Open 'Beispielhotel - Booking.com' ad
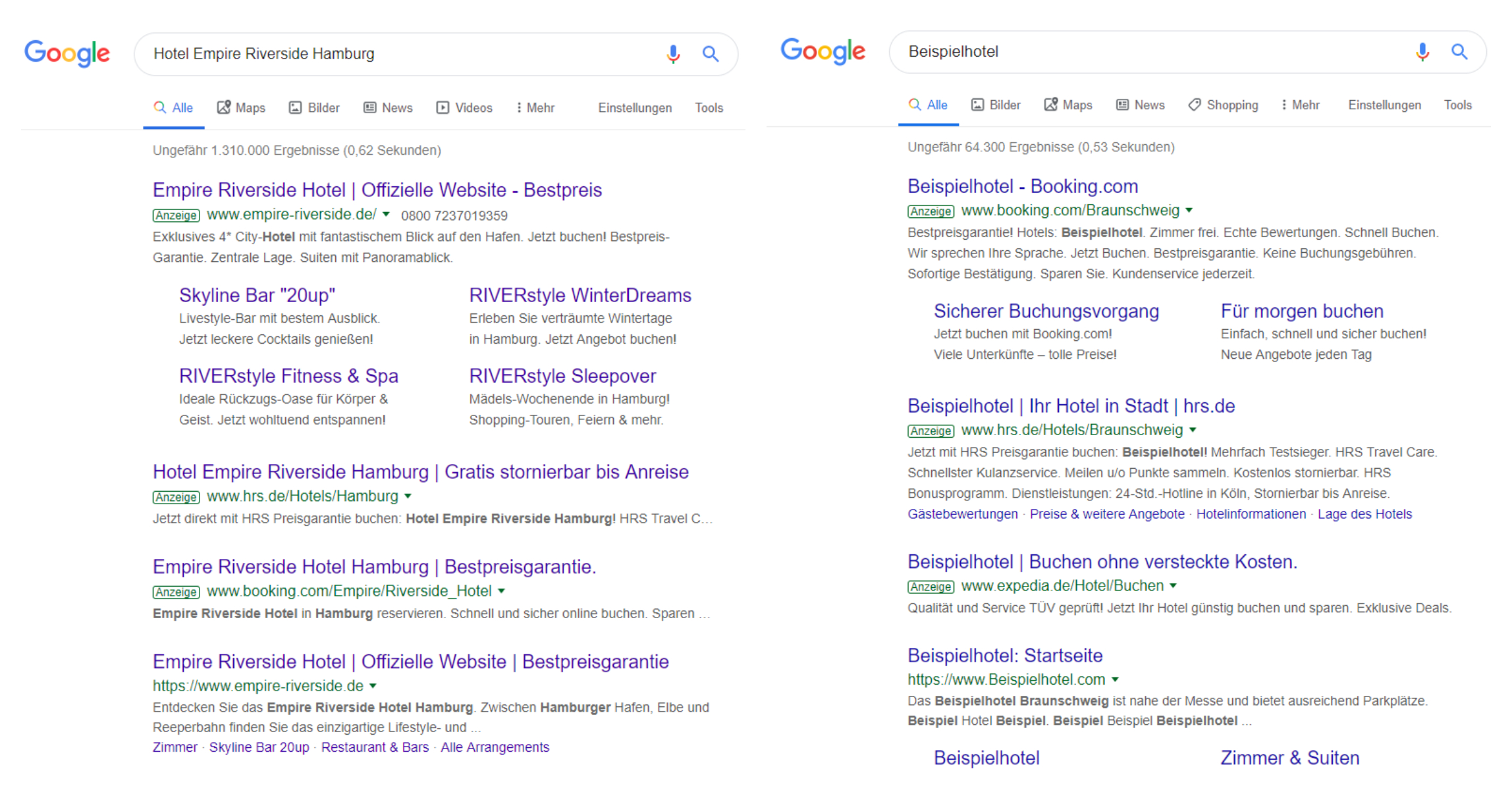The image size is (1512, 790). [1023, 186]
